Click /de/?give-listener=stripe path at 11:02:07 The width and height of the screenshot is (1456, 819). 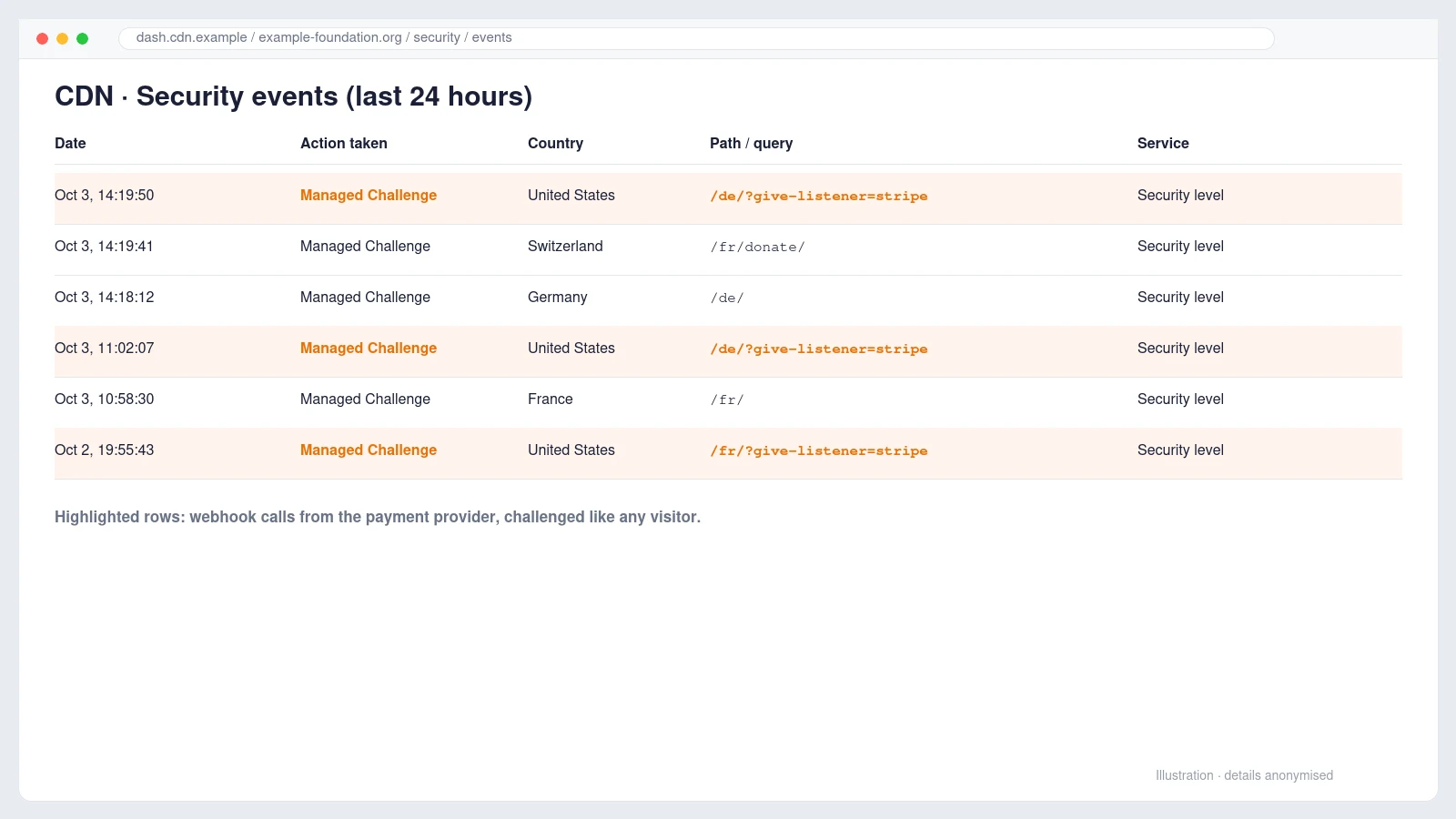[819, 349]
